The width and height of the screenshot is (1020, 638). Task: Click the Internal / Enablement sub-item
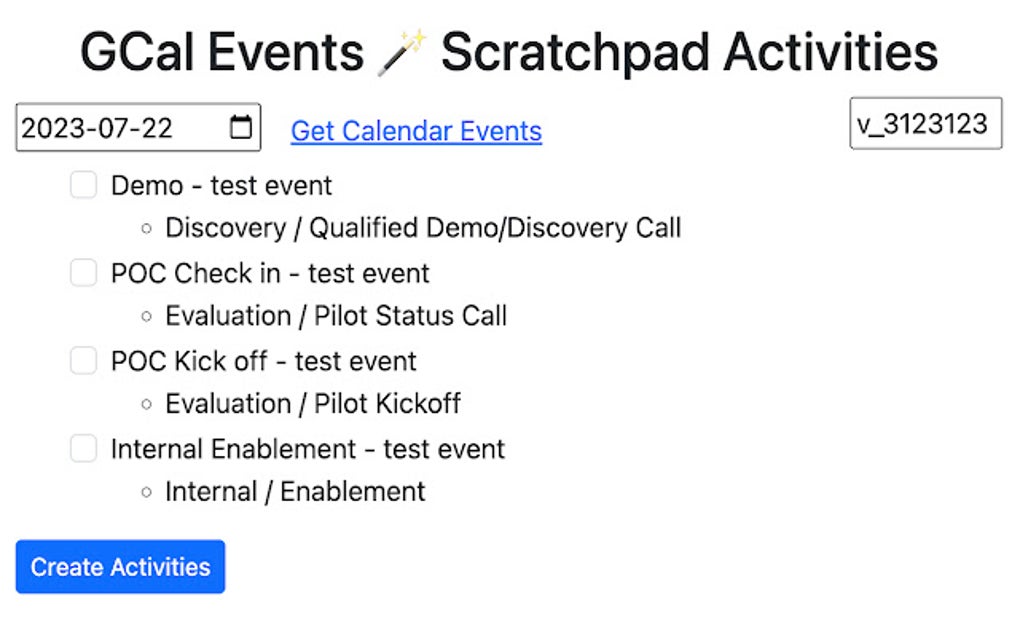click(x=295, y=492)
